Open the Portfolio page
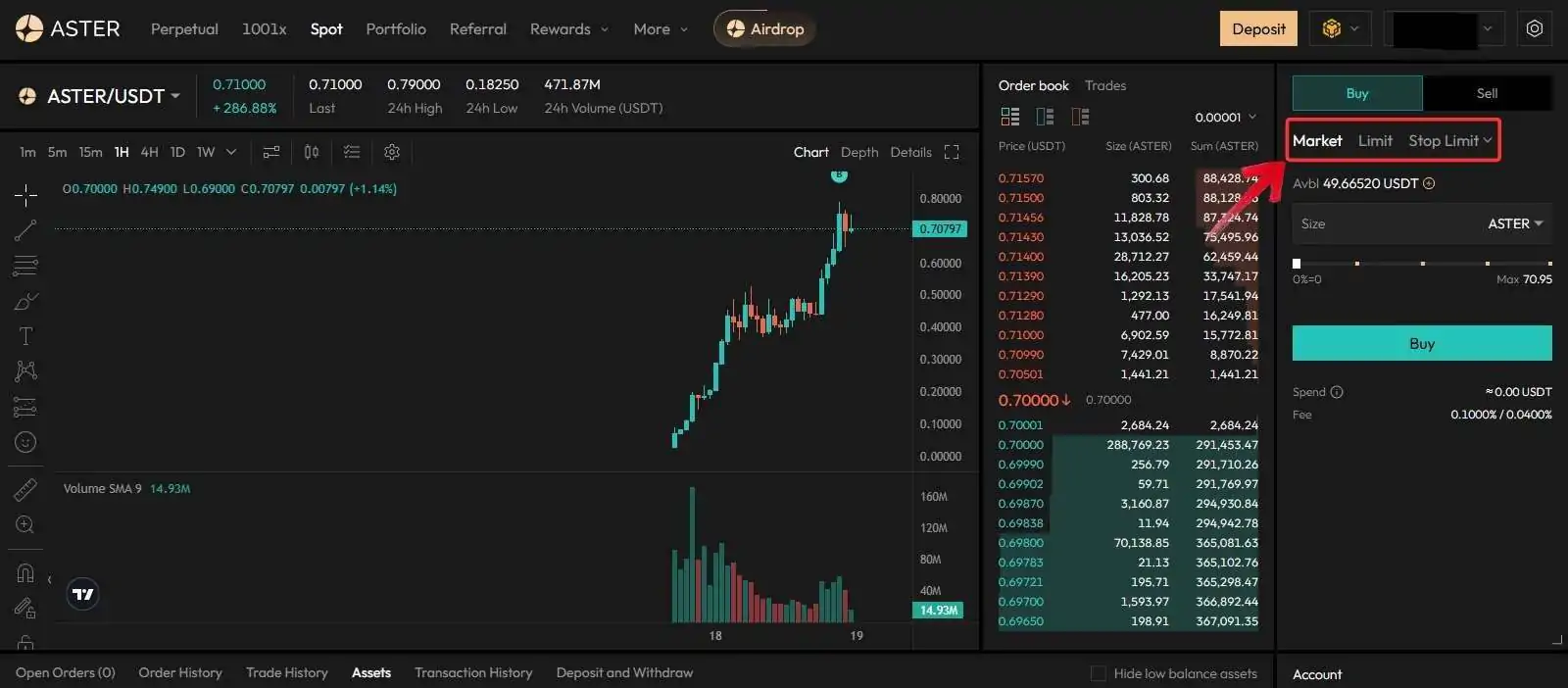The height and width of the screenshot is (688, 1568). pyautogui.click(x=396, y=29)
